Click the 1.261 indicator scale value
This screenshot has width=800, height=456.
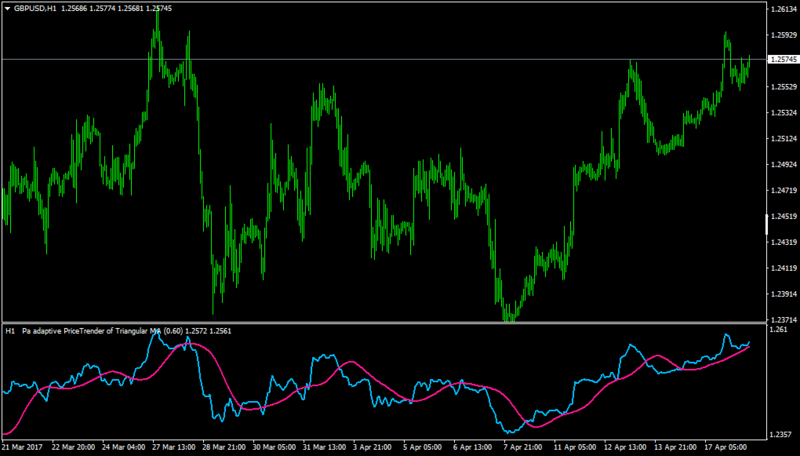(x=779, y=330)
